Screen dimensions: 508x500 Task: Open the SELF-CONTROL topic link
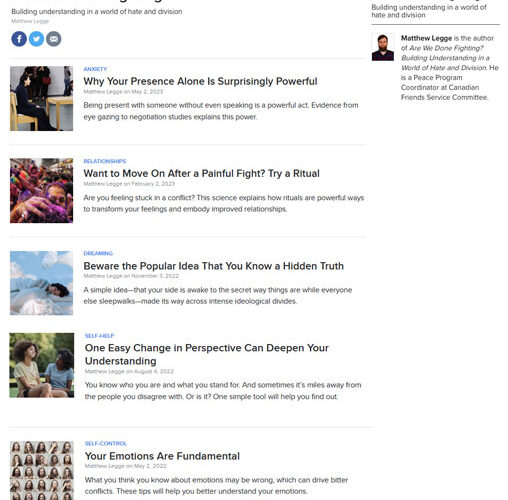pyautogui.click(x=106, y=444)
